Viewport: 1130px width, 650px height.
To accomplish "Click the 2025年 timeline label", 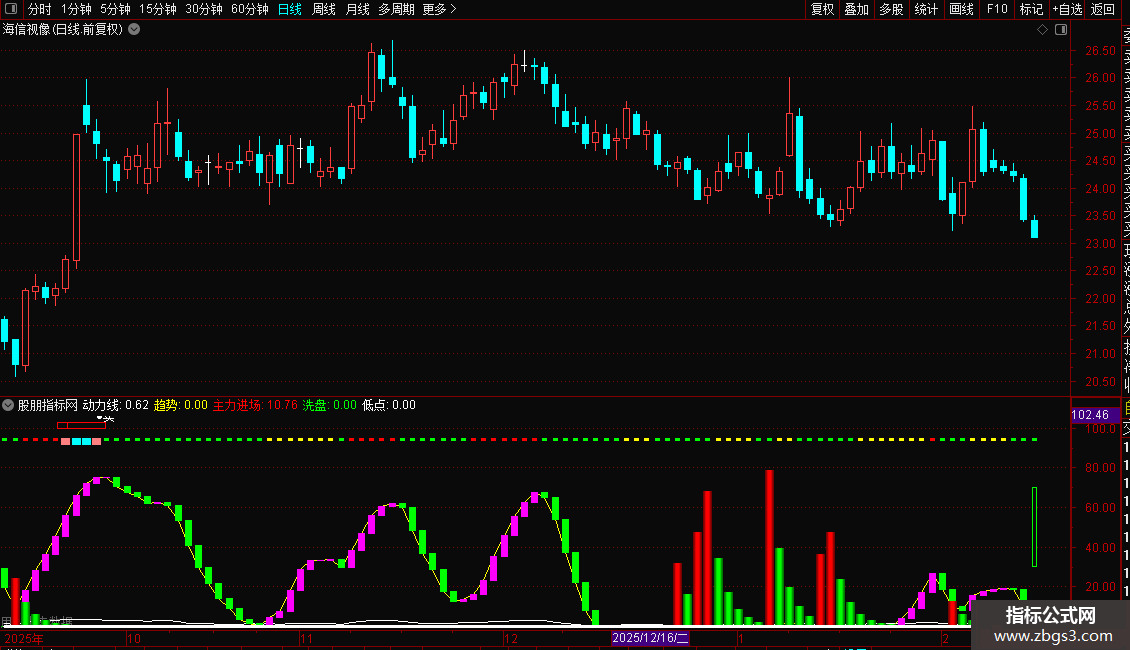I will tap(24, 638).
